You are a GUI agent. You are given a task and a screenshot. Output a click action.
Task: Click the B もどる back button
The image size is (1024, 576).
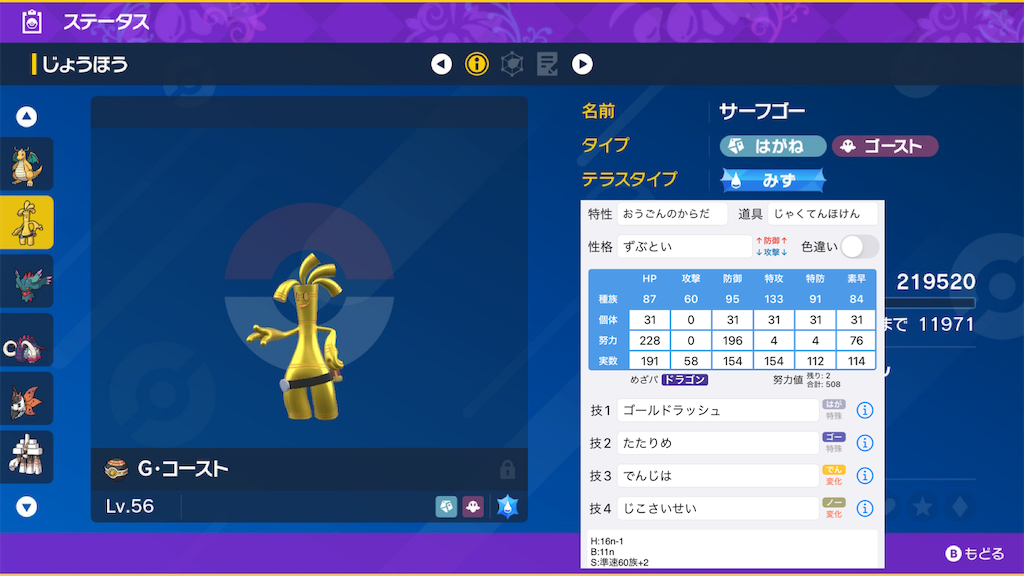click(974, 554)
